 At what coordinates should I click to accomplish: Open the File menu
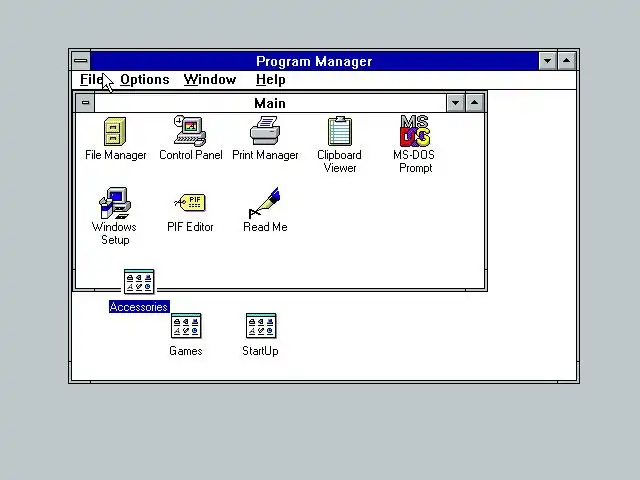point(91,80)
